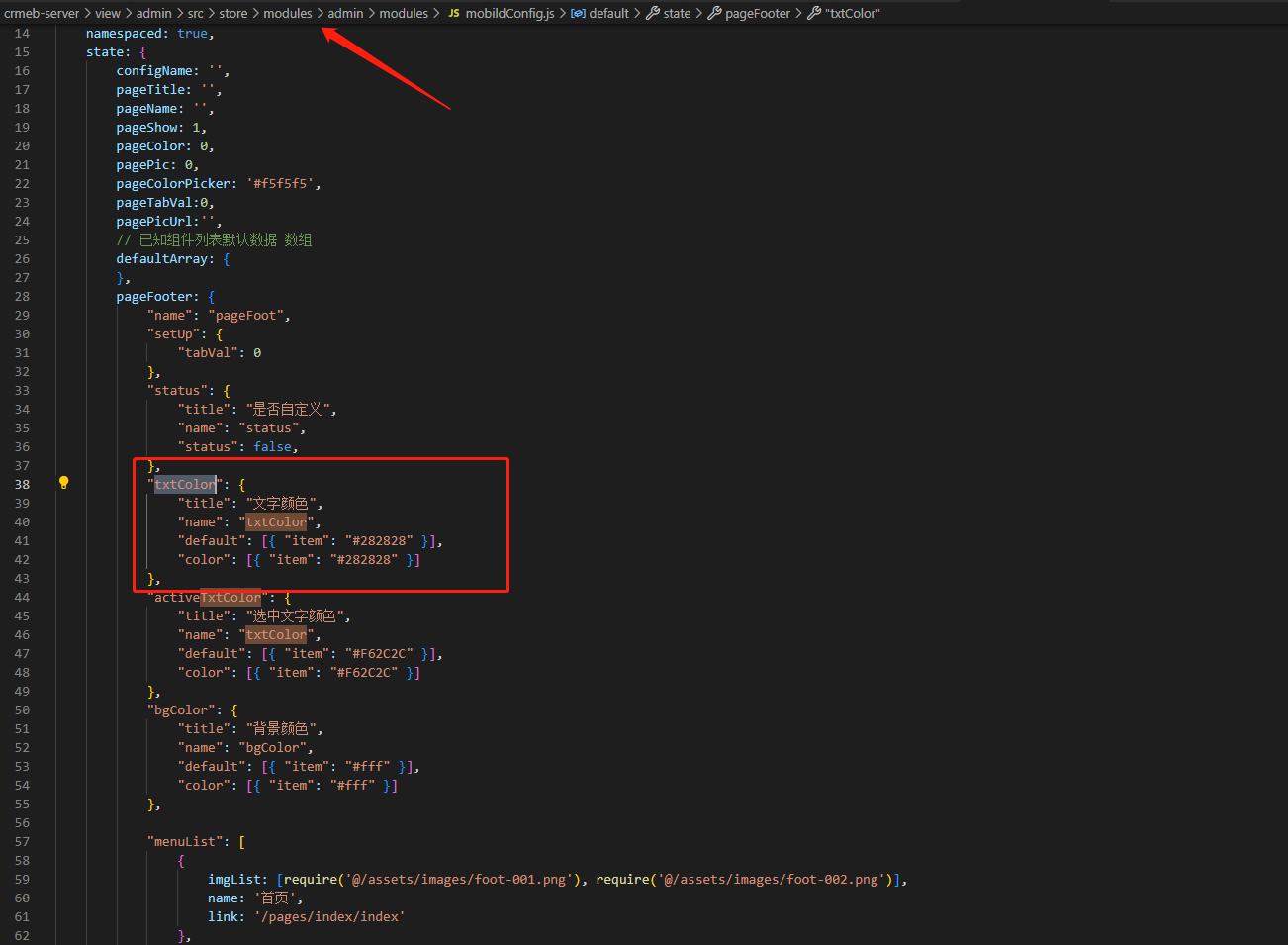The height and width of the screenshot is (945, 1288).
Task: Click the defaultArray property
Action: 162,258
